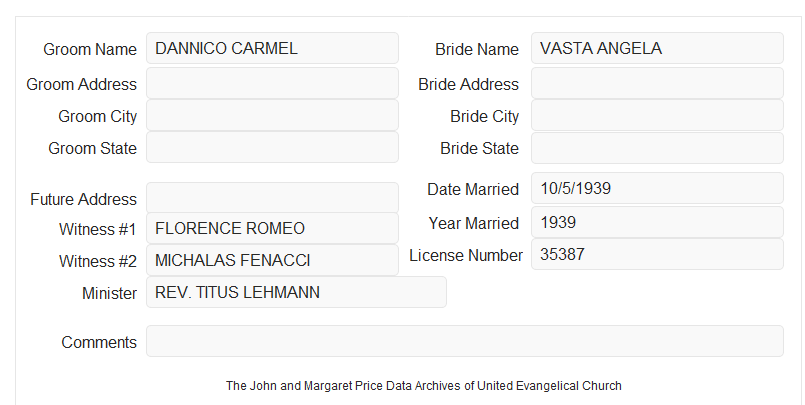Click the License Number field 35387

click(657, 254)
